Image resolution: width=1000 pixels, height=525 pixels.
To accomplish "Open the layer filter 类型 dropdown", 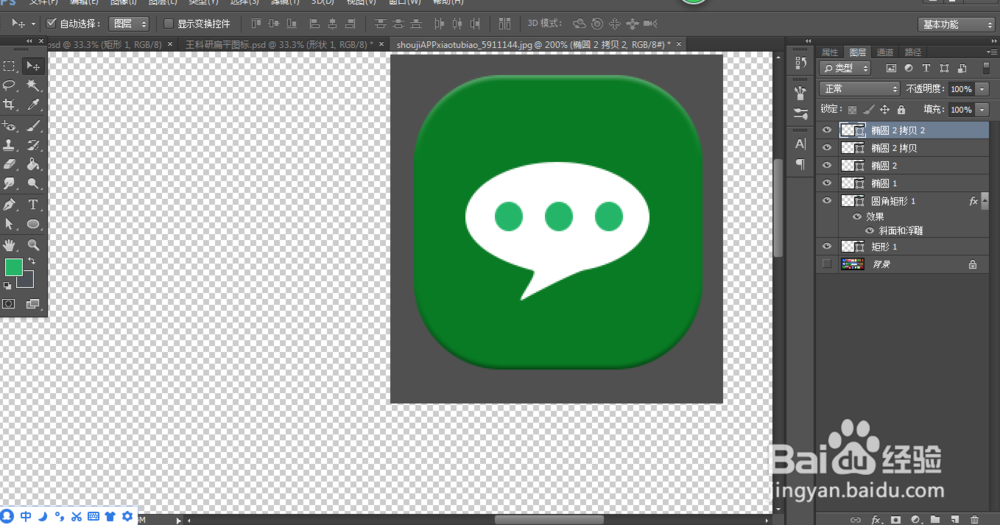I will [845, 68].
